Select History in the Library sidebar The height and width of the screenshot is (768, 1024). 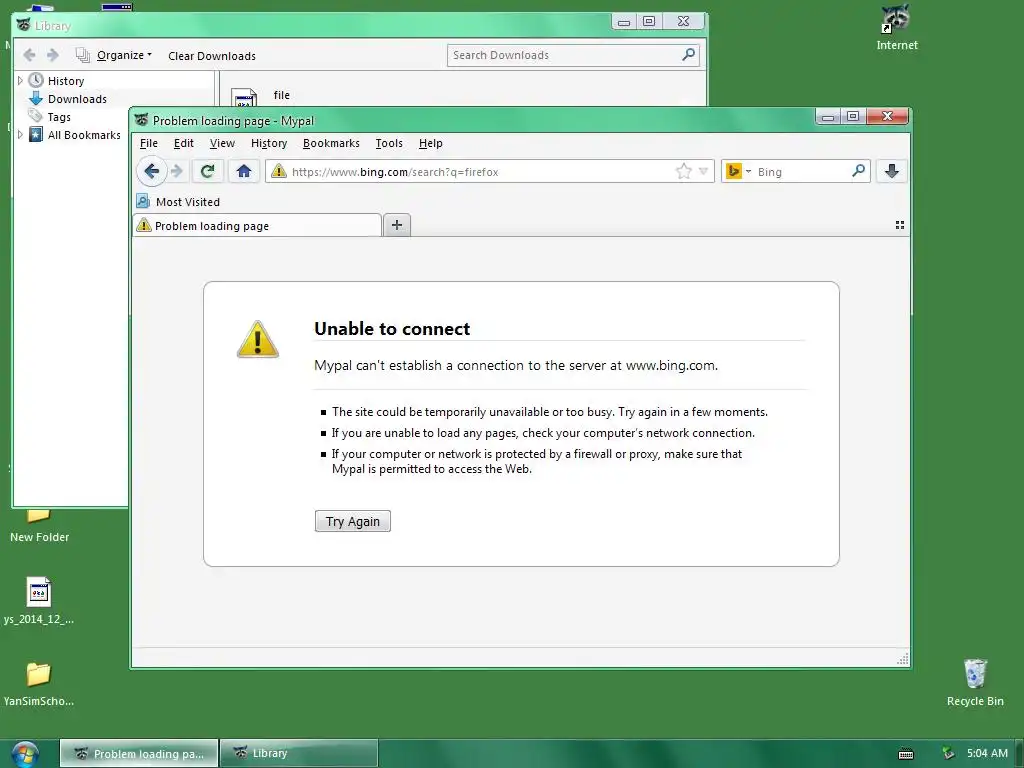click(x=65, y=81)
